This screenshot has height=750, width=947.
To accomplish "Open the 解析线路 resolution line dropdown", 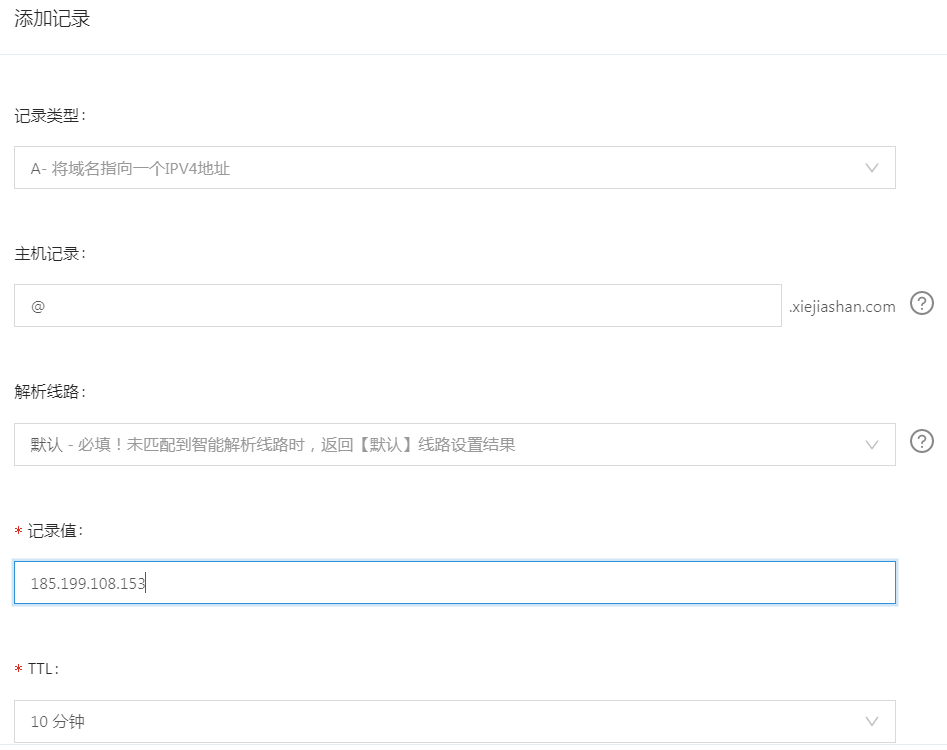I will pos(455,444).
